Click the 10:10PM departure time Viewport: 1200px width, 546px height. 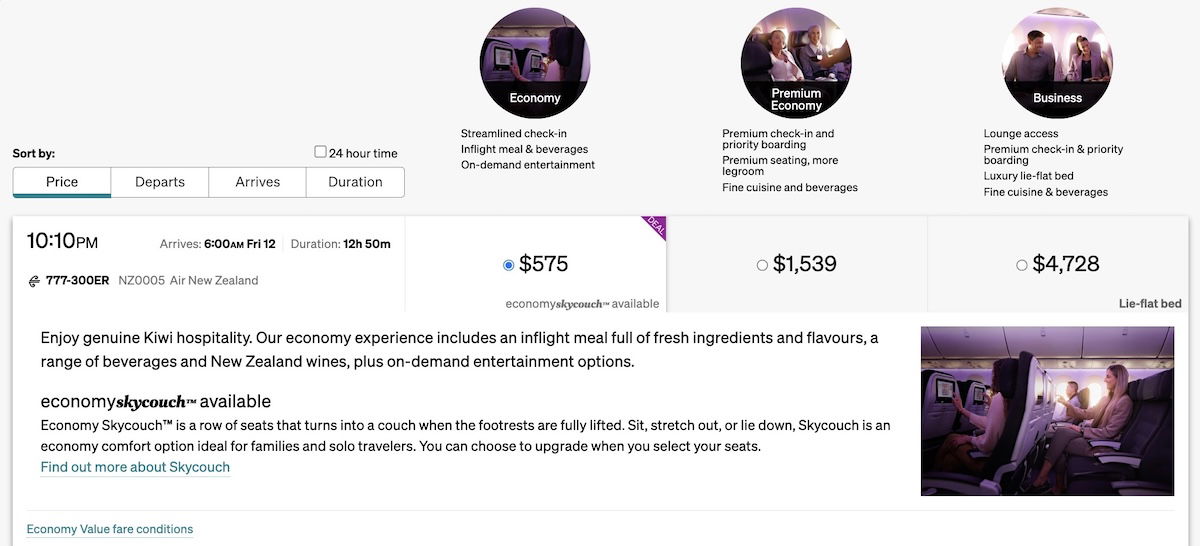point(62,242)
